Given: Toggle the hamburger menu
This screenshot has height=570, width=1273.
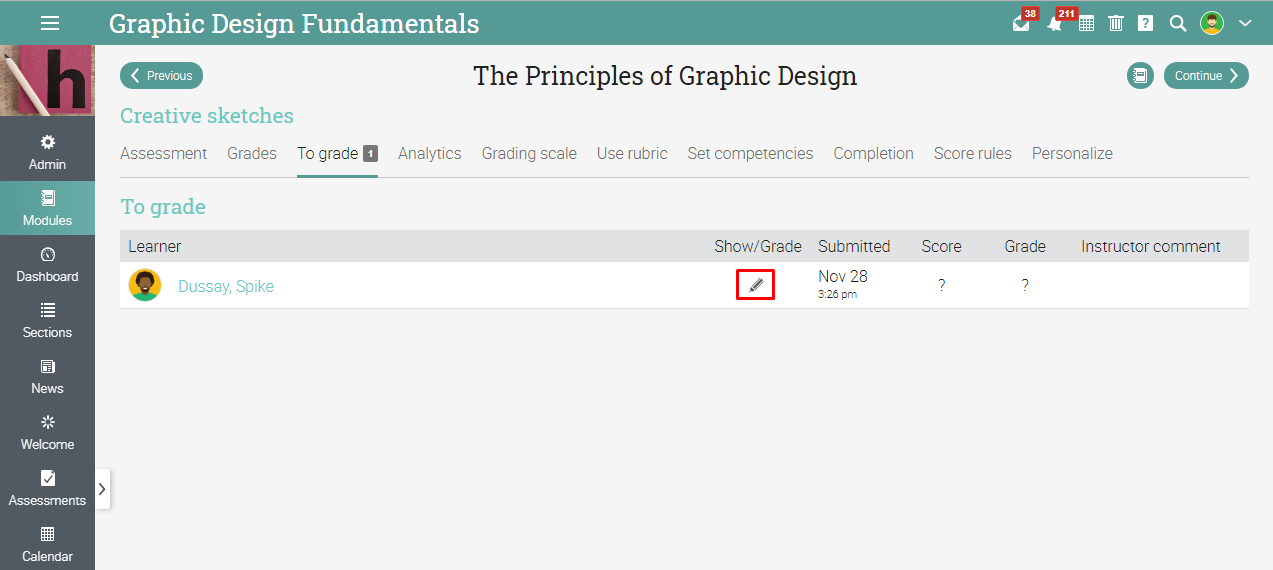Looking at the screenshot, I should (x=50, y=23).
